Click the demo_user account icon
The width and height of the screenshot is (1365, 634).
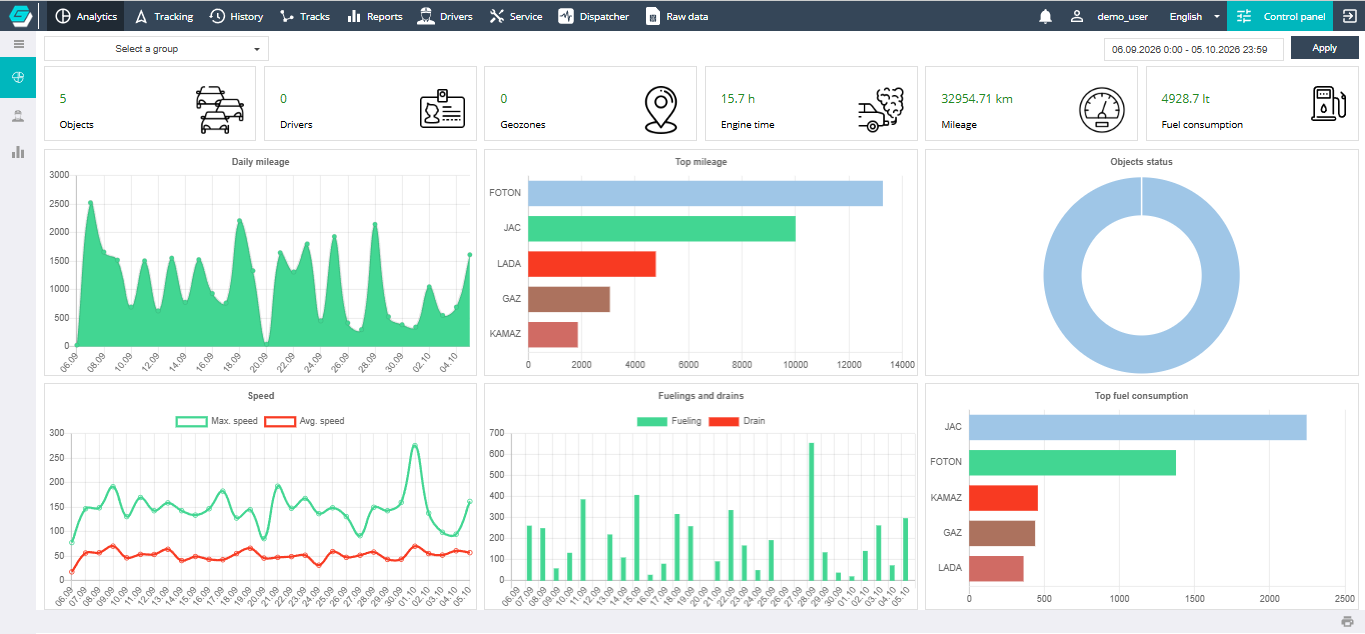[x=1077, y=16]
